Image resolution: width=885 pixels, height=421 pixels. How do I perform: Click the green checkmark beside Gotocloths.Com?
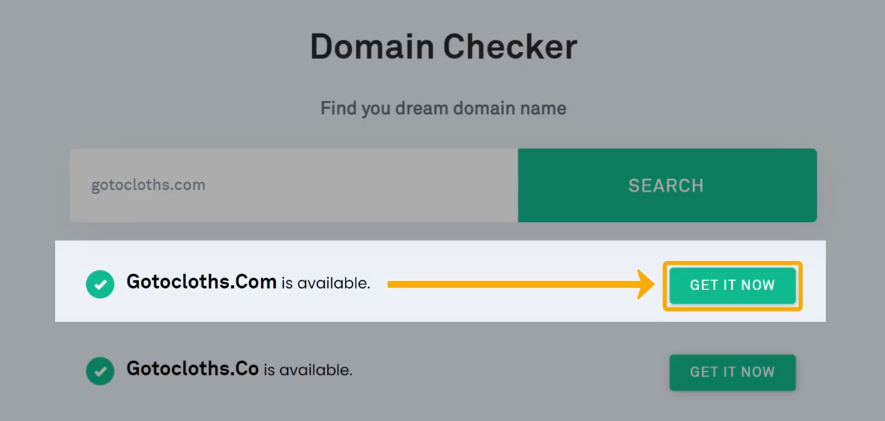[x=100, y=284]
